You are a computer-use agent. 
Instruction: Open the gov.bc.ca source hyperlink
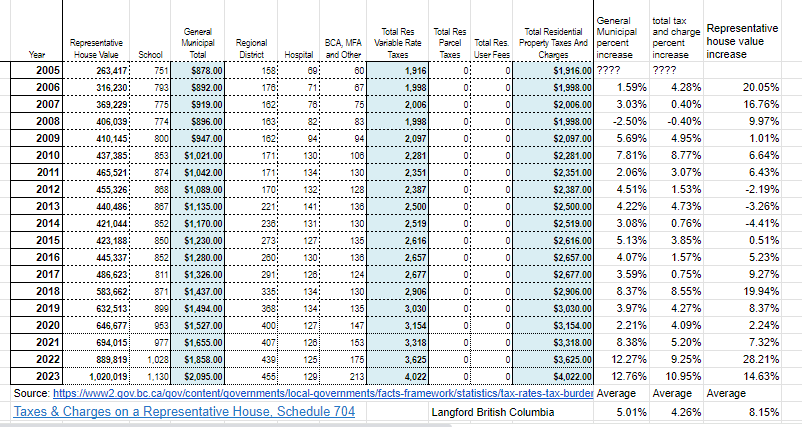(x=323, y=393)
